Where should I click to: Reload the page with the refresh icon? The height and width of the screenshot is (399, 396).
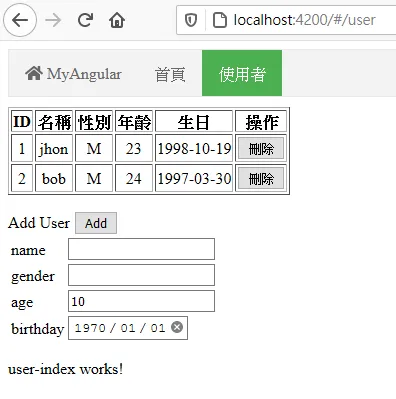coord(85,20)
